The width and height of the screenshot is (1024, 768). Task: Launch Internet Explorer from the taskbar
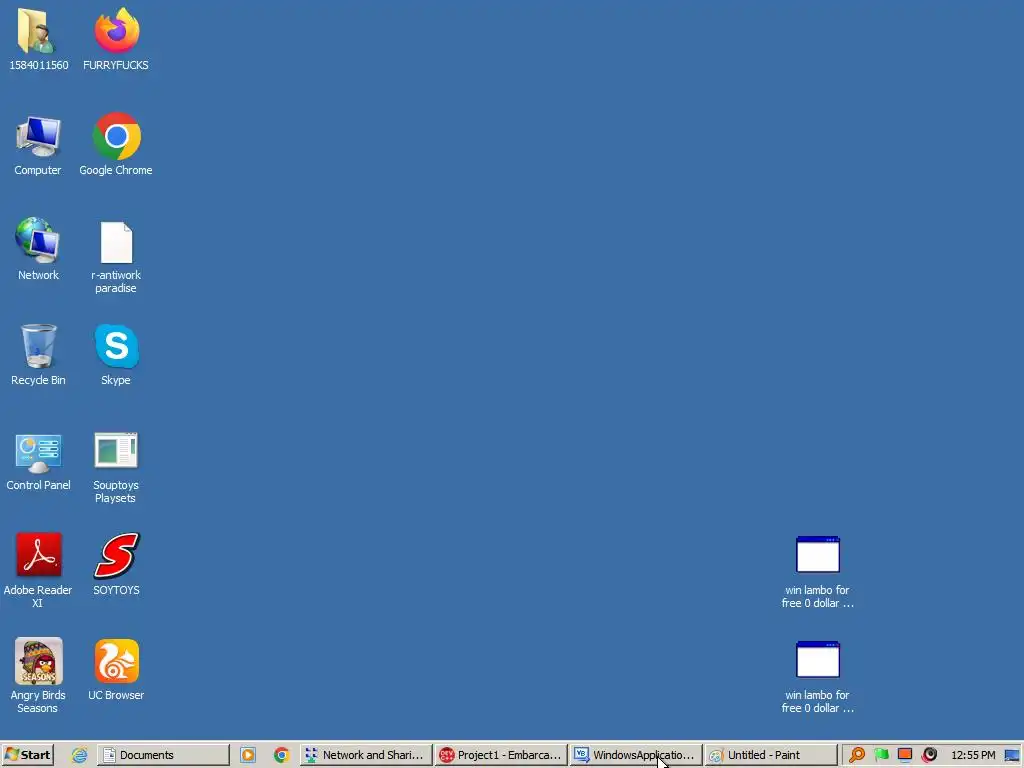[79, 755]
